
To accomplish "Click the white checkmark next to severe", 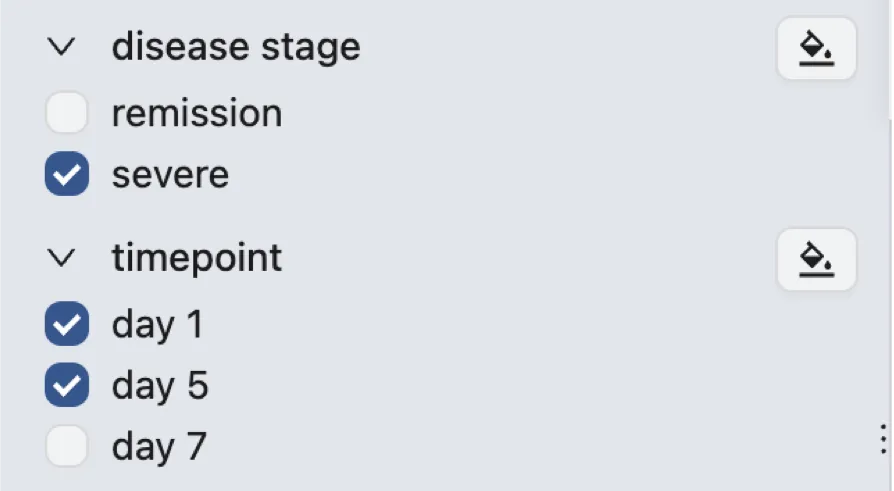I will coord(67,175).
